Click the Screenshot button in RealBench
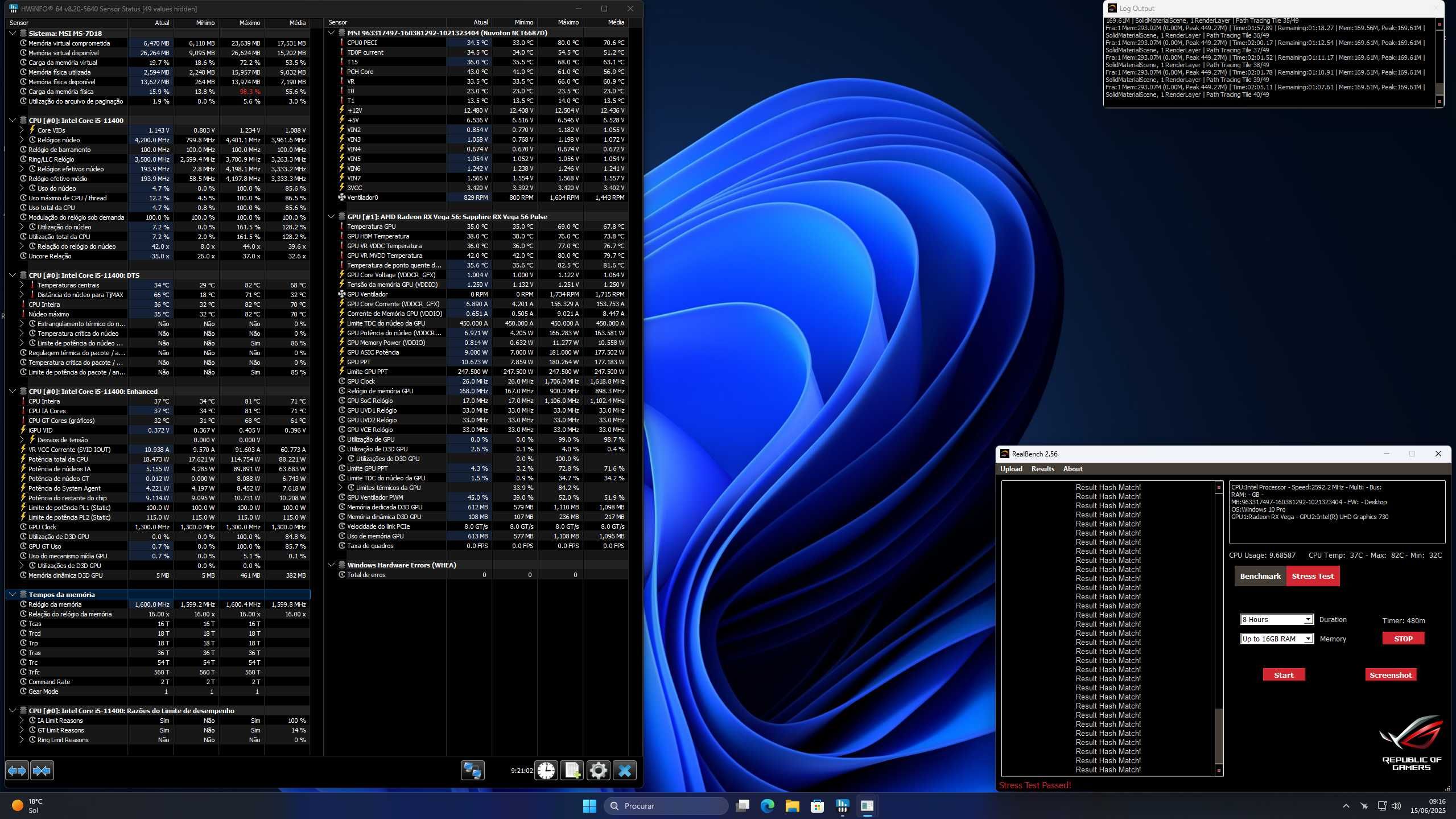Image resolution: width=1456 pixels, height=819 pixels. tap(1391, 675)
